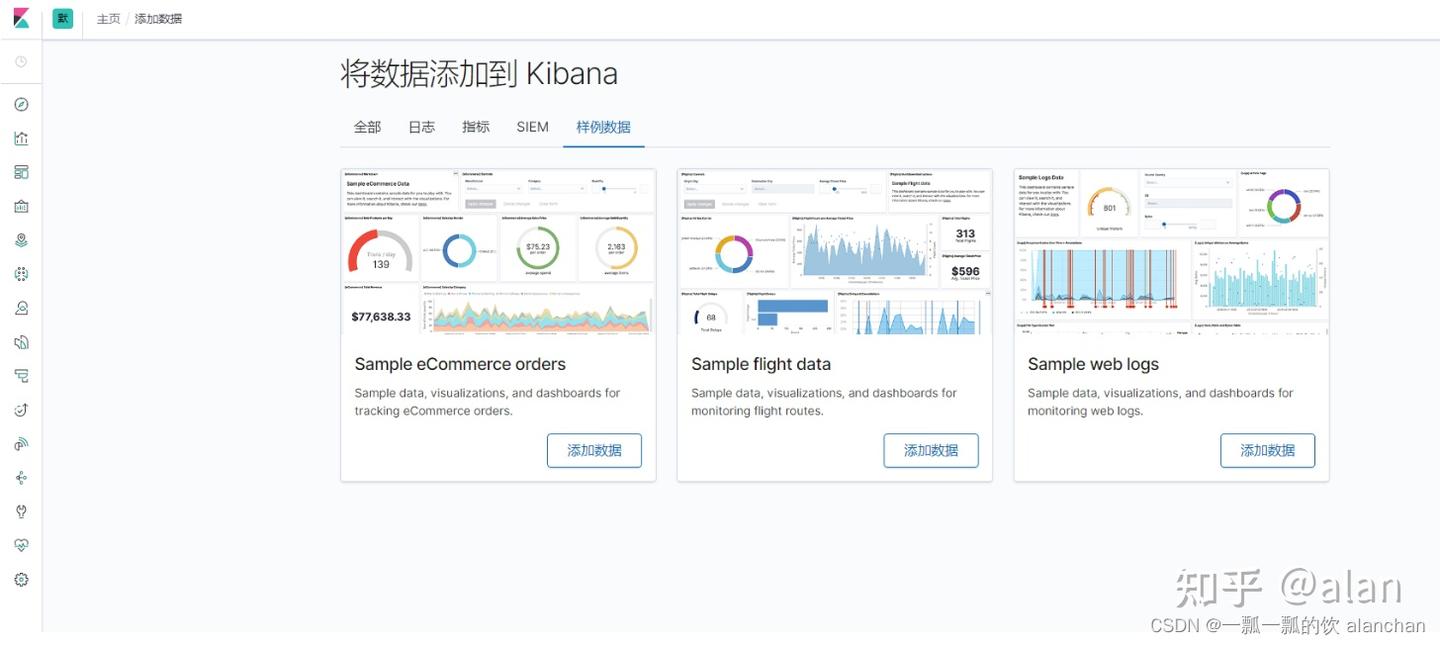
Task: Open the 默 space selector avatar
Action: click(62, 18)
